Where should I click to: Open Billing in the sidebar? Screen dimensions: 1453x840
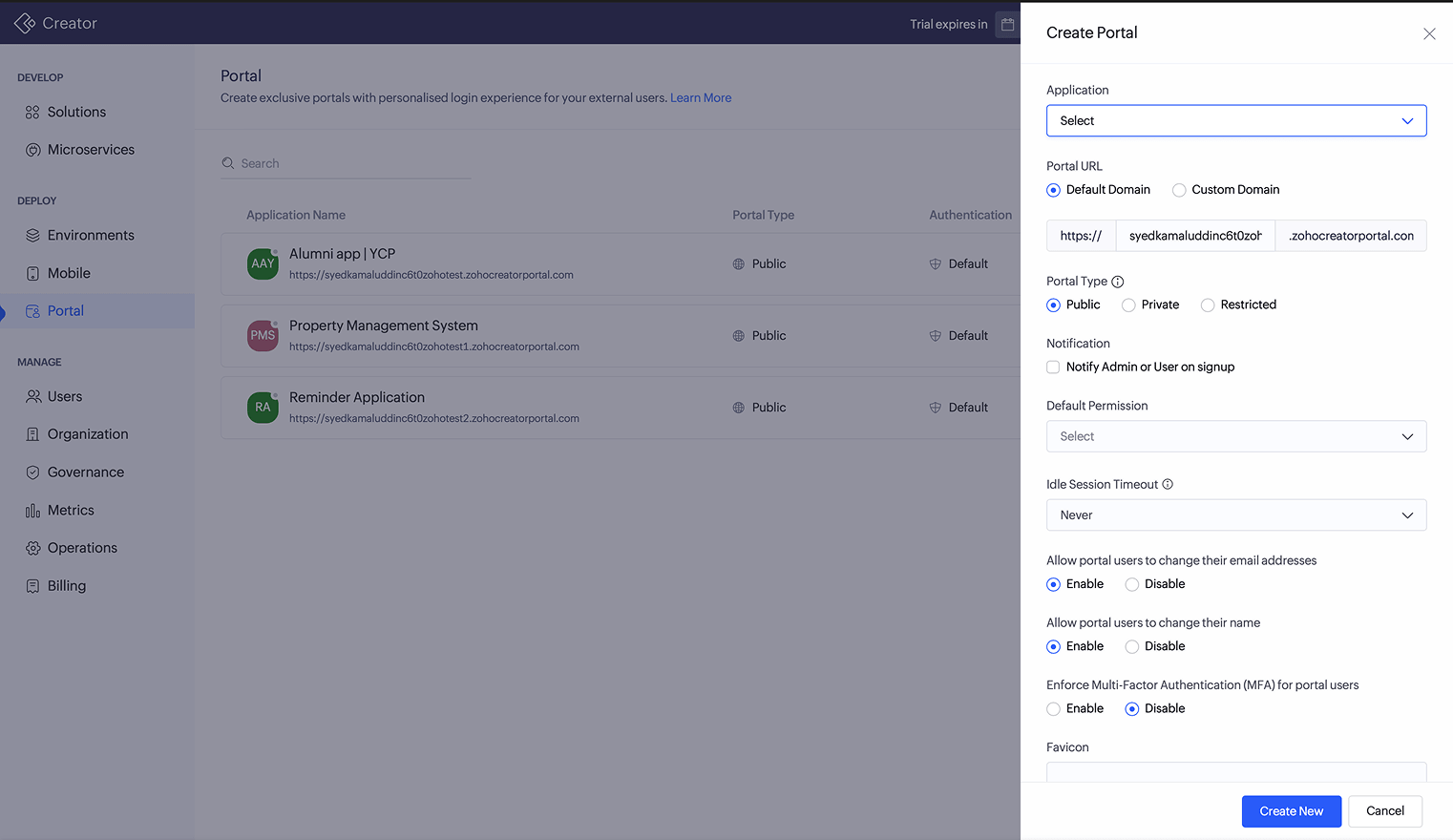pos(67,586)
